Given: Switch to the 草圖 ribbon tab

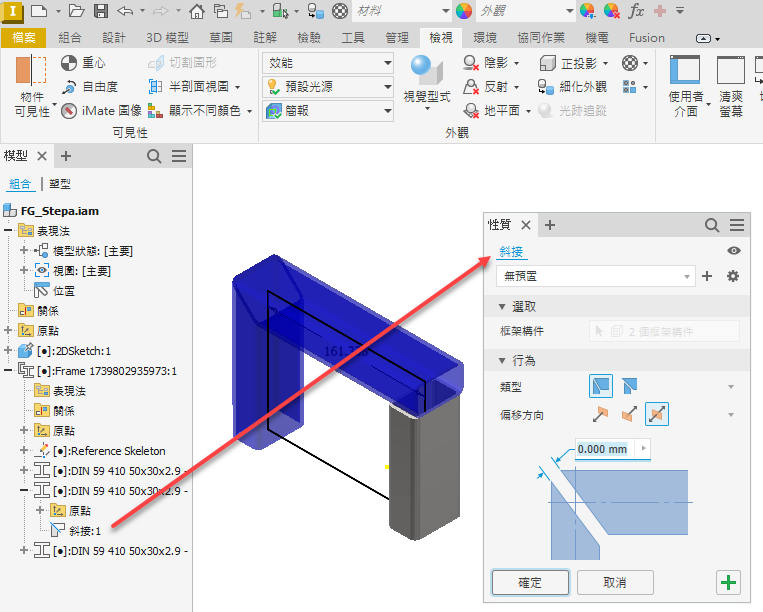Looking at the screenshot, I should (221, 37).
